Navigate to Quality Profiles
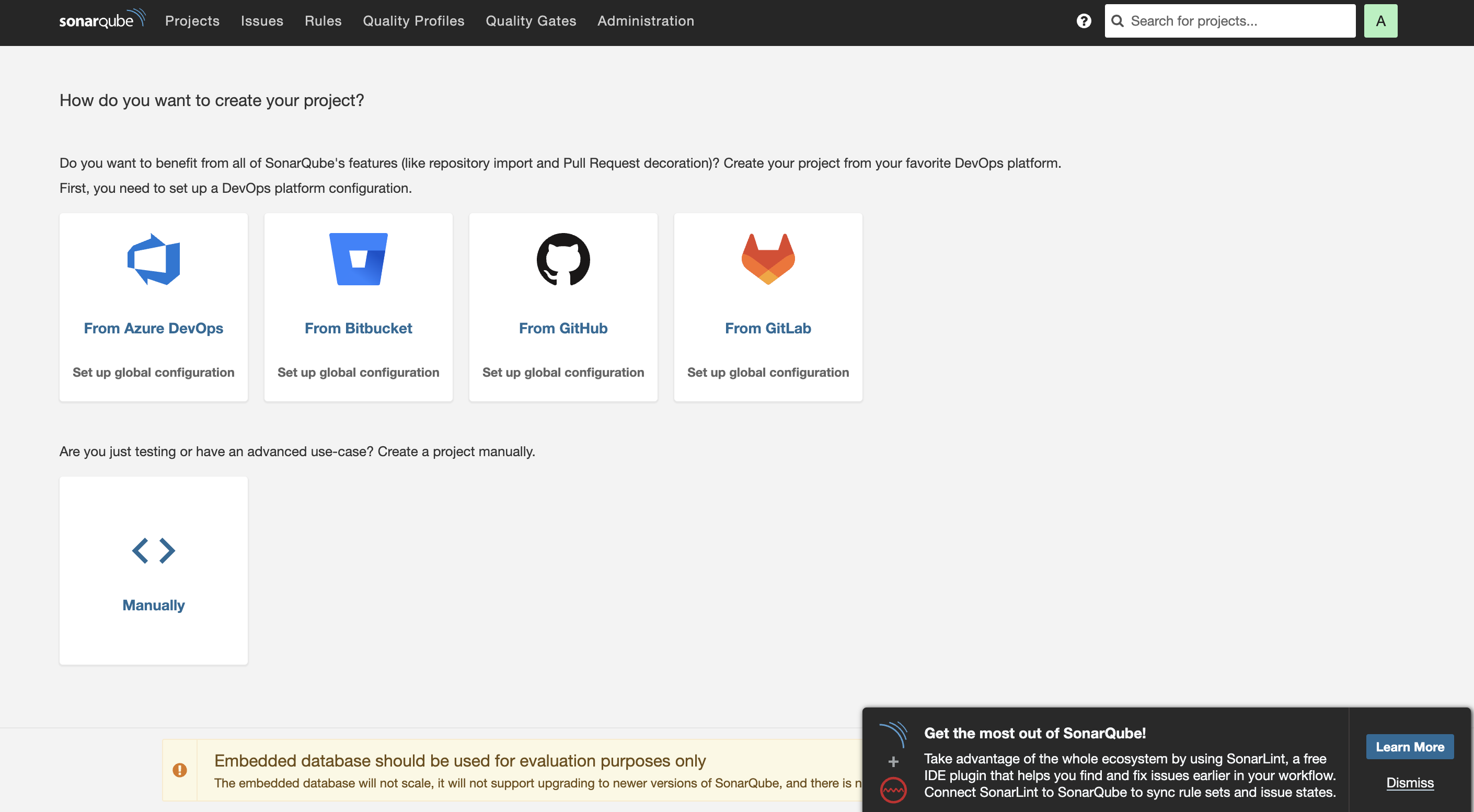1474x812 pixels. click(x=413, y=21)
